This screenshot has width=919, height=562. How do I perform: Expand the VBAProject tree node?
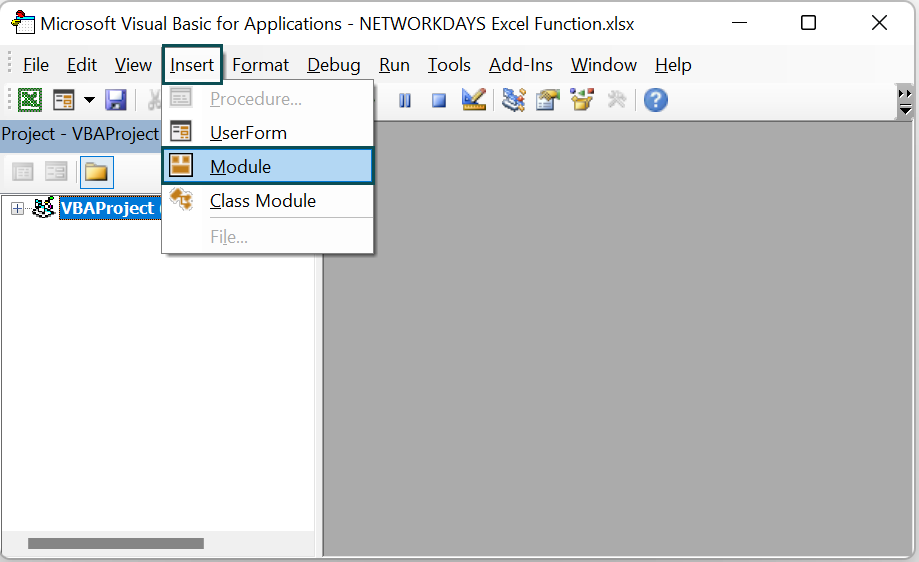pos(18,209)
